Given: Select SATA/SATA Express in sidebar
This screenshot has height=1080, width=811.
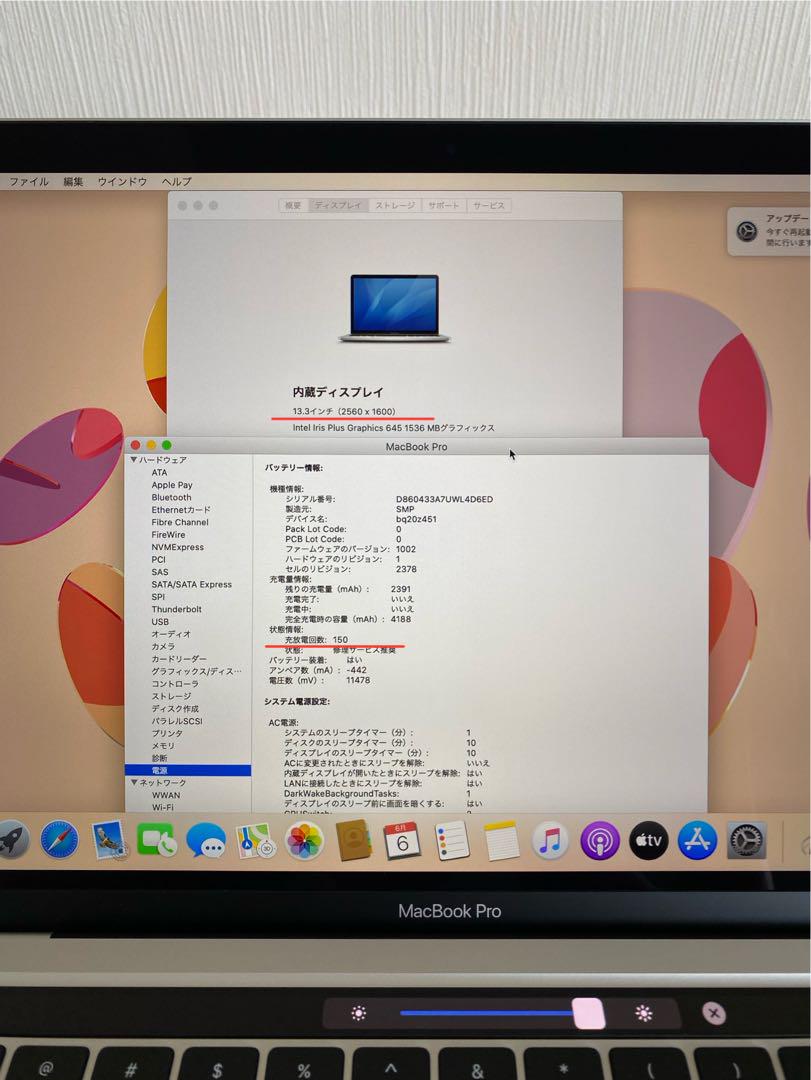Looking at the screenshot, I should click(x=192, y=584).
